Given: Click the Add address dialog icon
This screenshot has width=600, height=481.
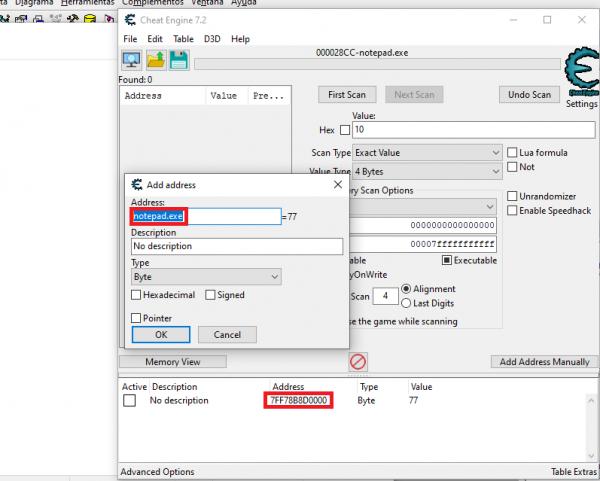Looking at the screenshot, I should [136, 185].
